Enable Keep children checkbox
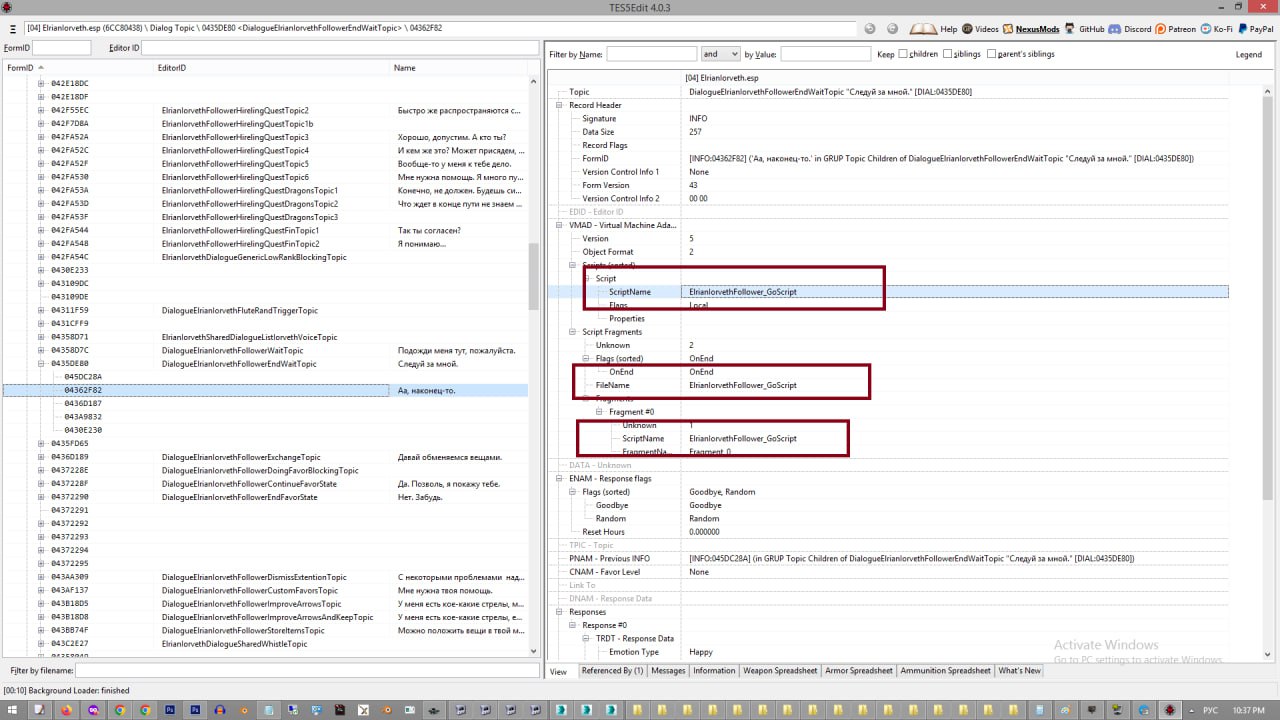This screenshot has width=1280, height=720. 903,54
